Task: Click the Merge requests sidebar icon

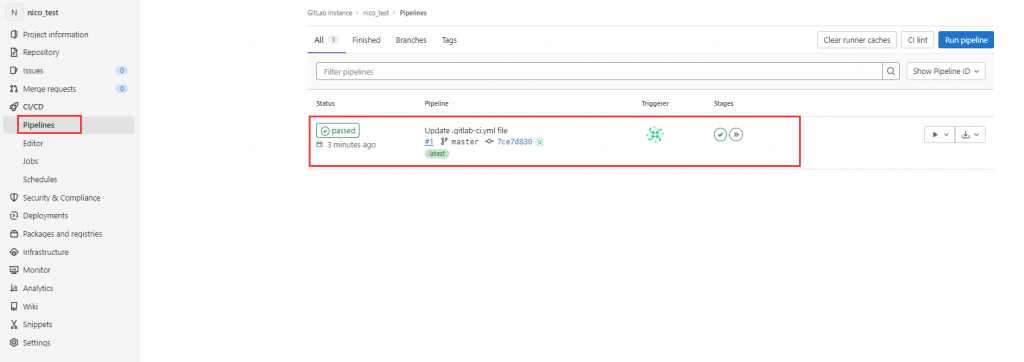Action: (14, 89)
